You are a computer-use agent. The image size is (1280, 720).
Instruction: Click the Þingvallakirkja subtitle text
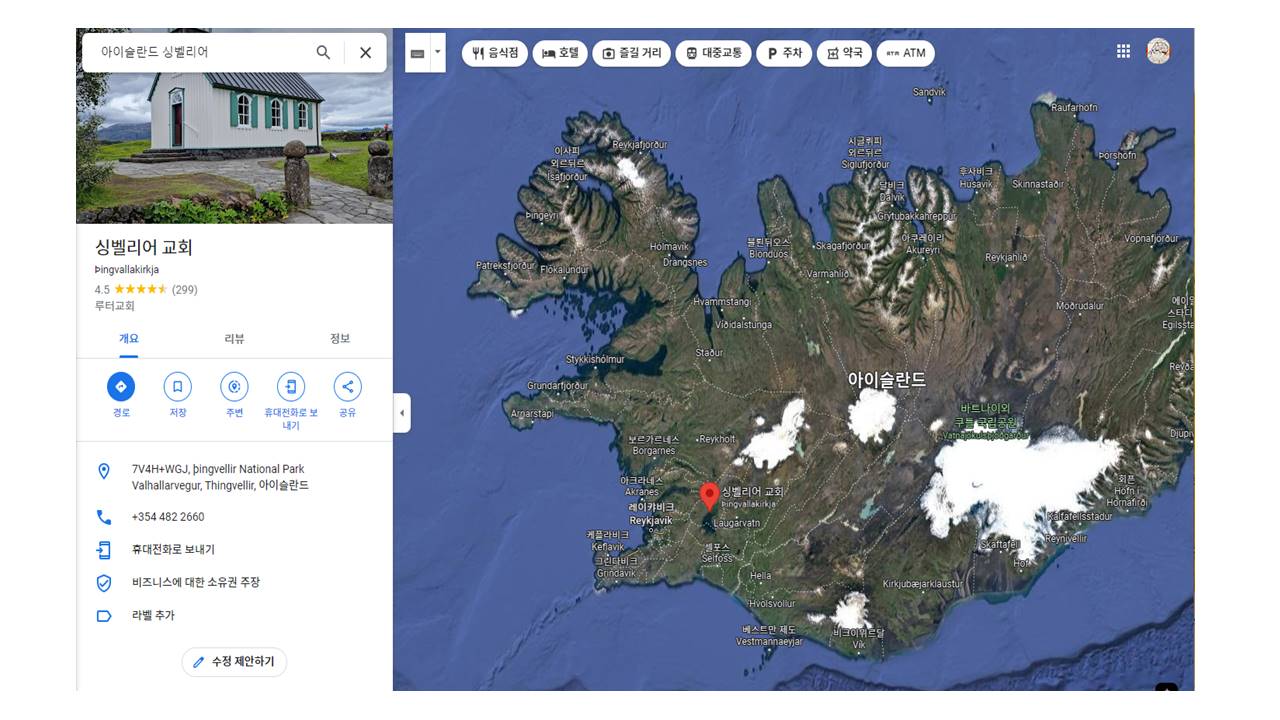[x=127, y=270]
